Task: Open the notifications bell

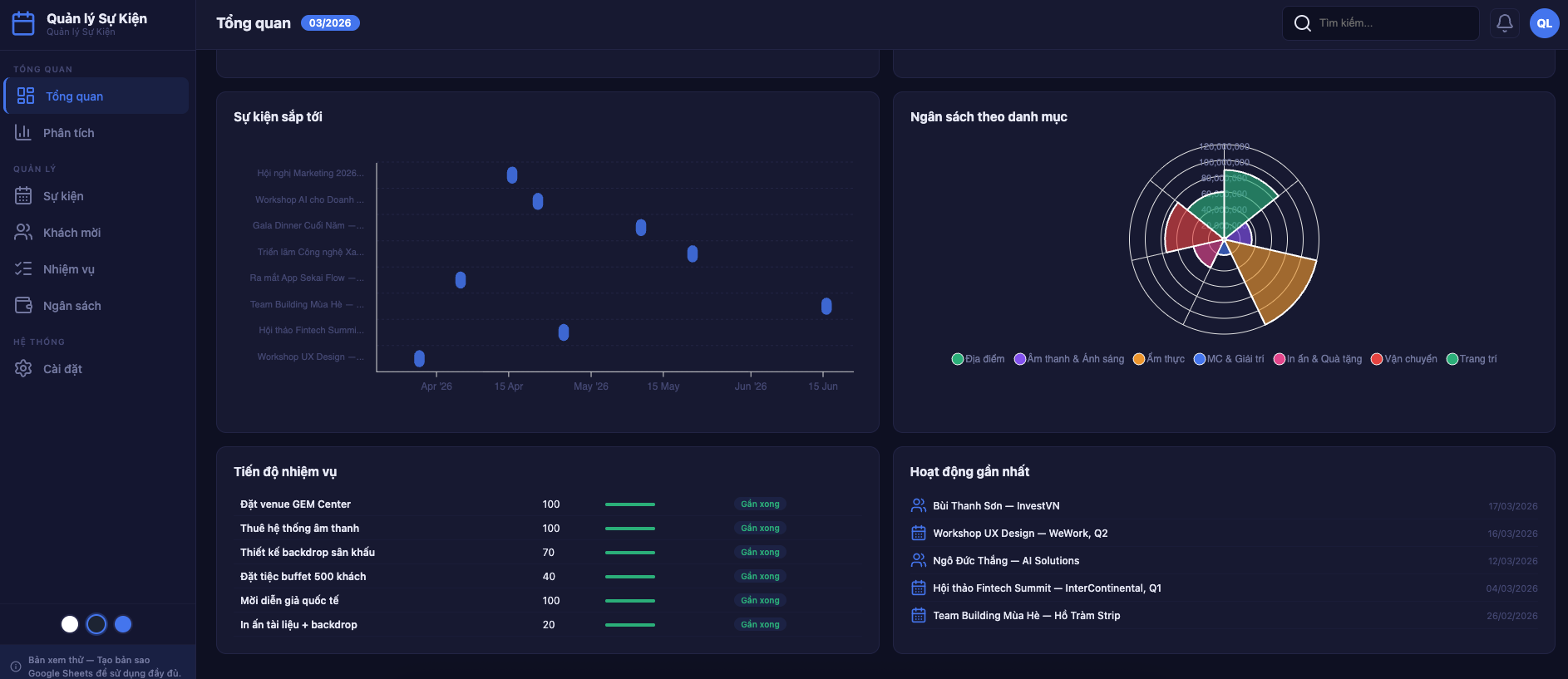Action: [1504, 23]
